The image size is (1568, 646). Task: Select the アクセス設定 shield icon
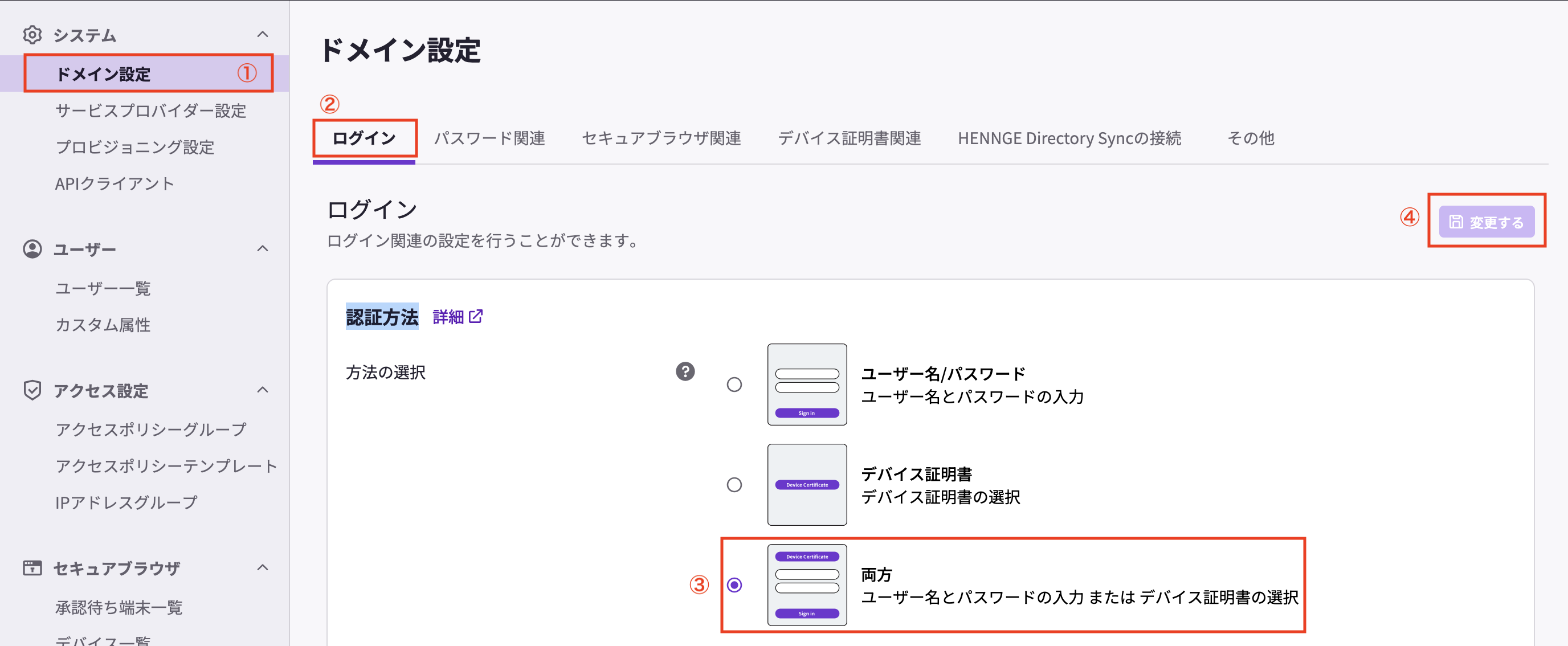tap(32, 390)
